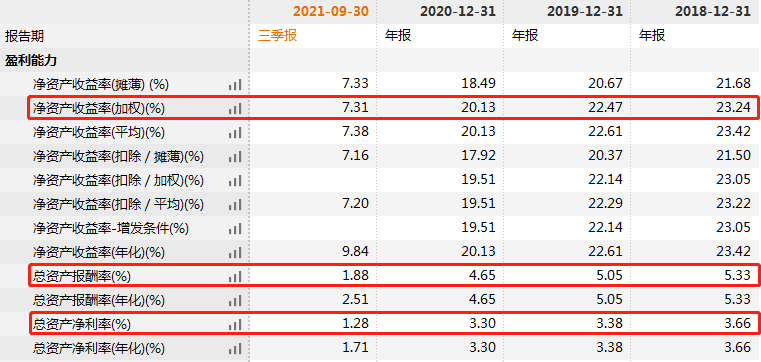Open chart icon for 总资产报酬率(%) row
761x362 pixels.
[x=235, y=277]
